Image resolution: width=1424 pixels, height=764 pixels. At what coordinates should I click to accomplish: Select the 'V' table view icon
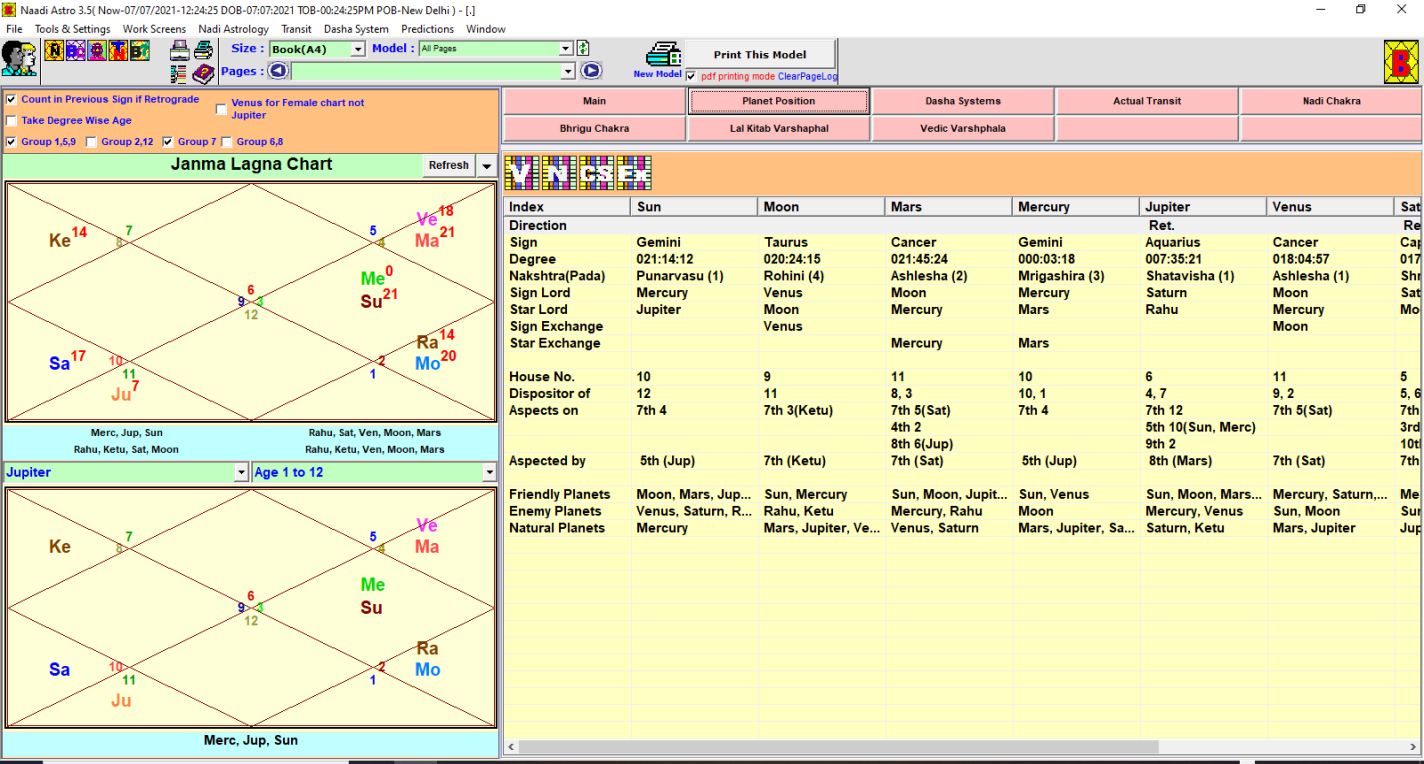click(x=522, y=173)
